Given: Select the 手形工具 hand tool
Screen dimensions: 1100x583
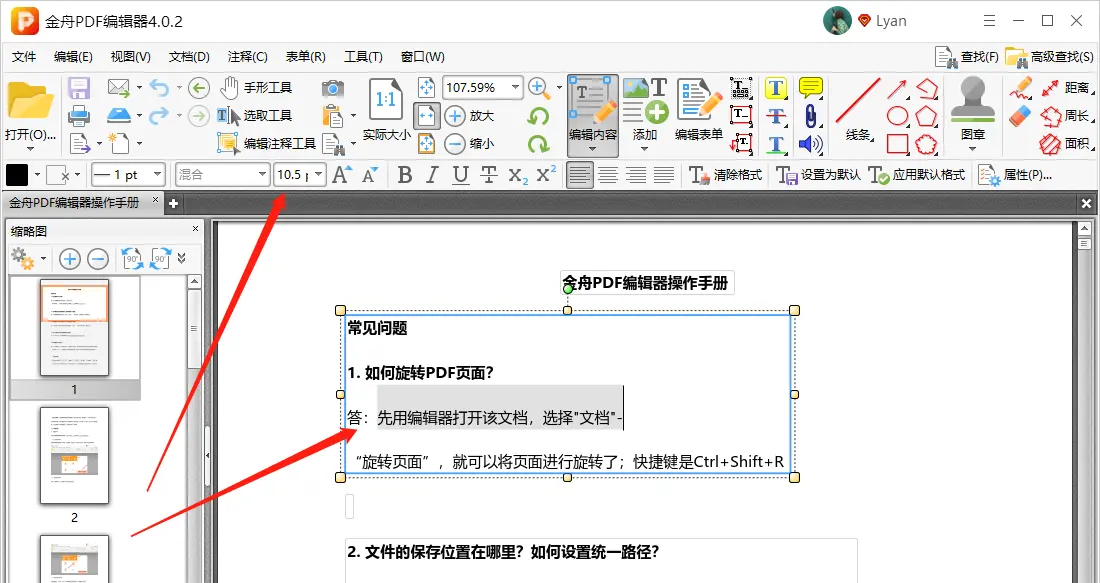Looking at the screenshot, I should click(x=255, y=88).
